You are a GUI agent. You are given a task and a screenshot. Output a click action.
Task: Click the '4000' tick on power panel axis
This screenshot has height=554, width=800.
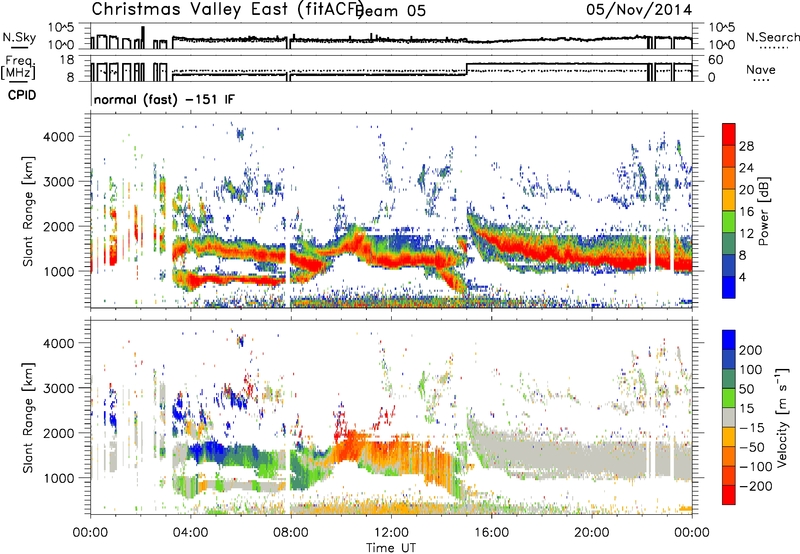59,137
